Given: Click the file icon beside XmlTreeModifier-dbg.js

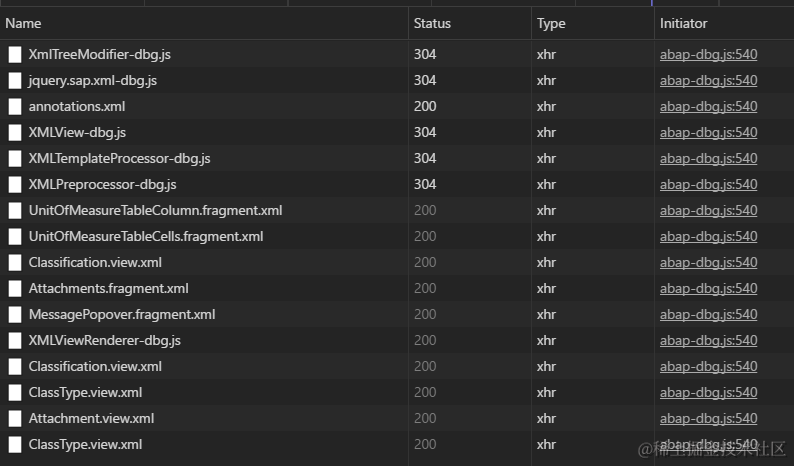Looking at the screenshot, I should tap(15, 54).
